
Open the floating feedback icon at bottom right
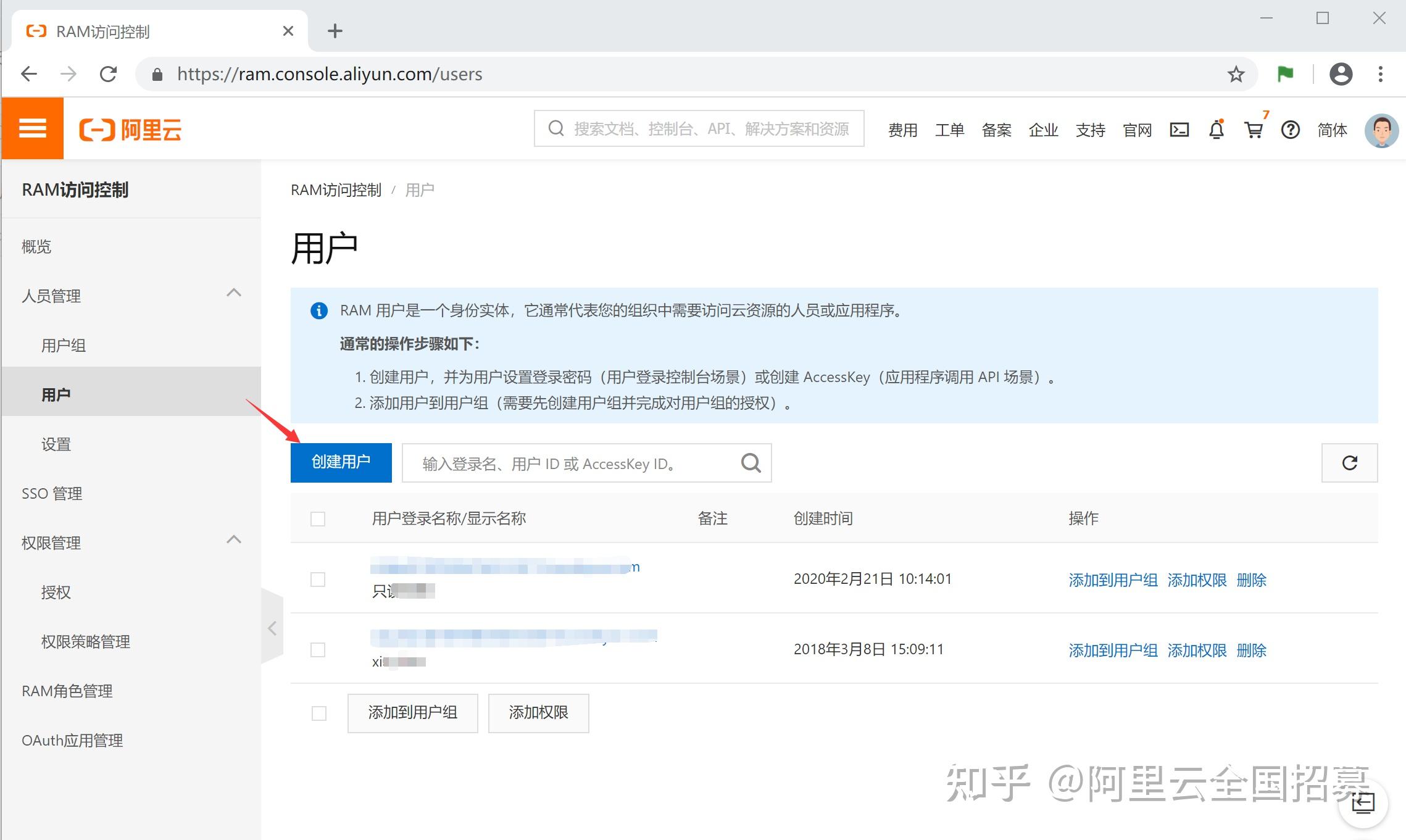pos(1363,802)
